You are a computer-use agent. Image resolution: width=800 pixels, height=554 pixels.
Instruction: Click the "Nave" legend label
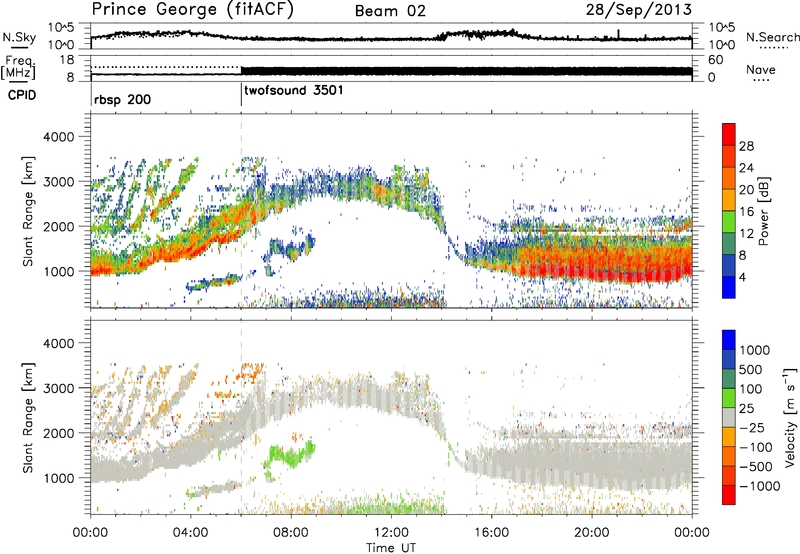pos(761,69)
